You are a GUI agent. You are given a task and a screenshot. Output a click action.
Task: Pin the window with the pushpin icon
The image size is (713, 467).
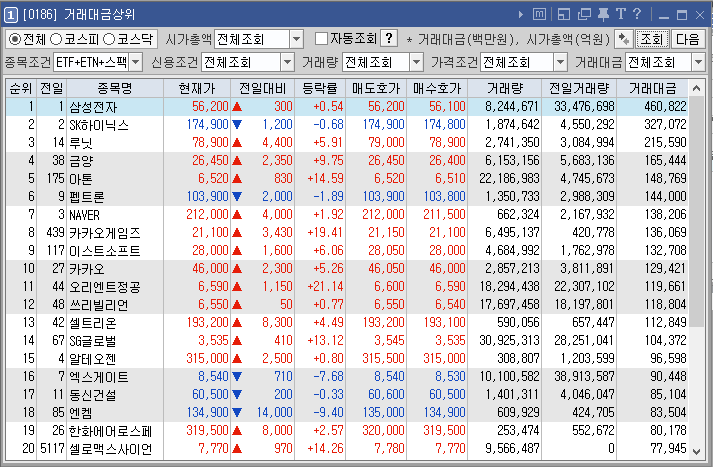(603, 15)
